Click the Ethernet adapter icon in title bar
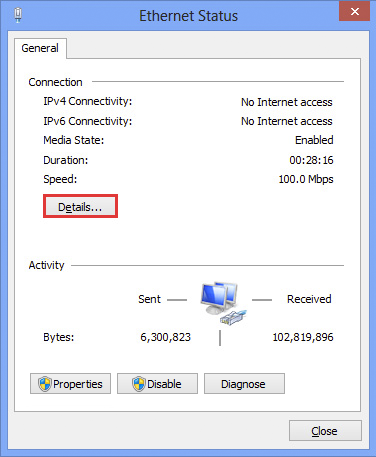This screenshot has width=376, height=457. coord(18,15)
